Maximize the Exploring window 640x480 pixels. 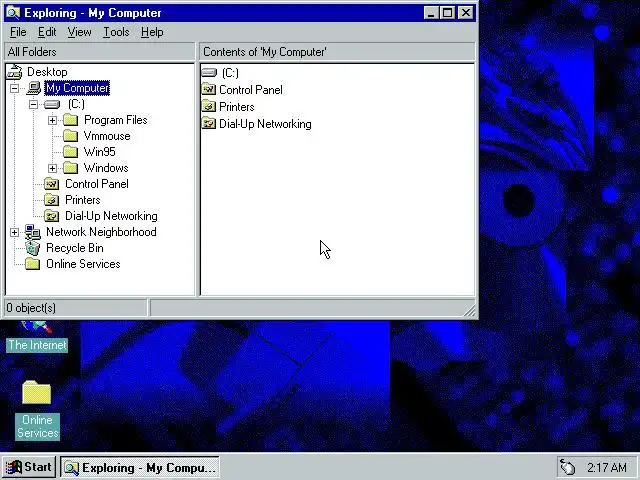(447, 13)
